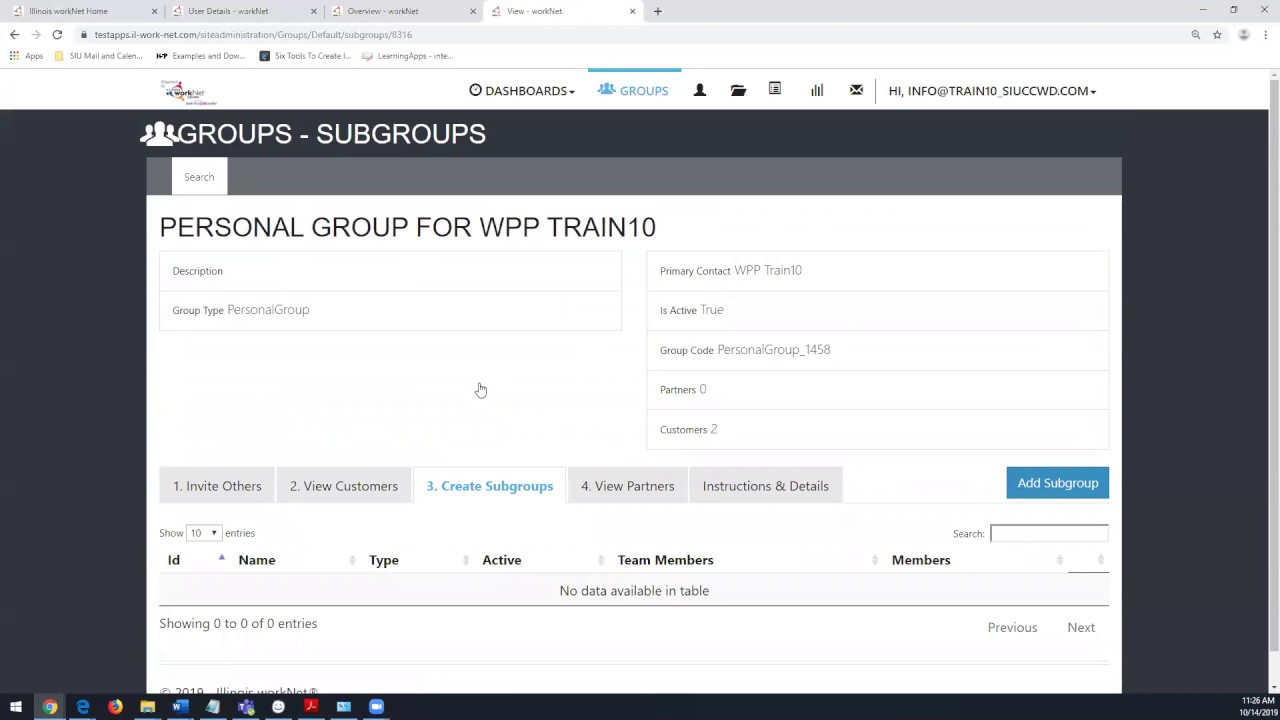
Task: Sort the table by the Name column
Action: pos(295,560)
